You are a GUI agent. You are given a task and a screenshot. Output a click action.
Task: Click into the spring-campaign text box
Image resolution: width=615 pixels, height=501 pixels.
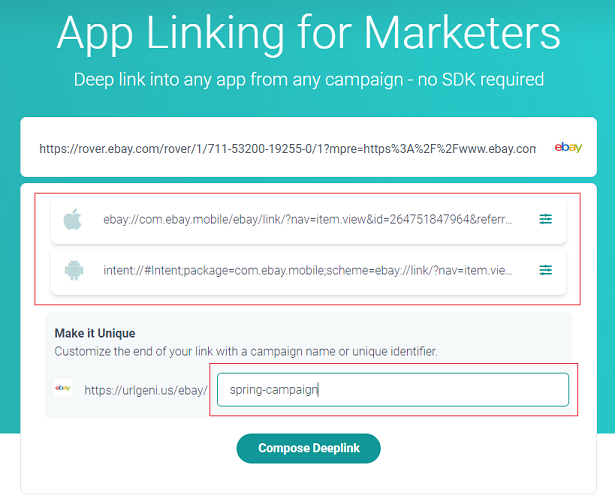tap(393, 390)
